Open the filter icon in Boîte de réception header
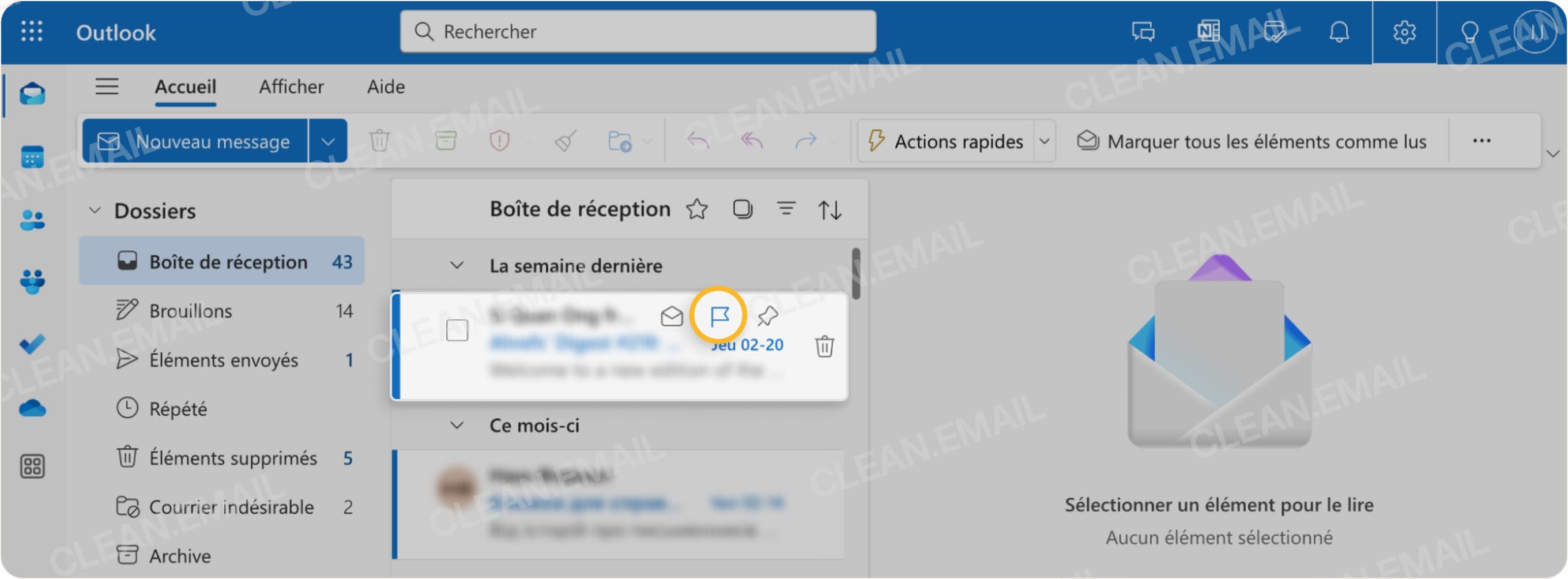The height and width of the screenshot is (579, 1568). tap(787, 209)
